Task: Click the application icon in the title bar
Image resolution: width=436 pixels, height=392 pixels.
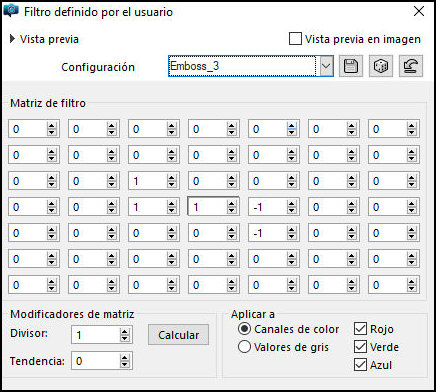Action: tap(11, 11)
